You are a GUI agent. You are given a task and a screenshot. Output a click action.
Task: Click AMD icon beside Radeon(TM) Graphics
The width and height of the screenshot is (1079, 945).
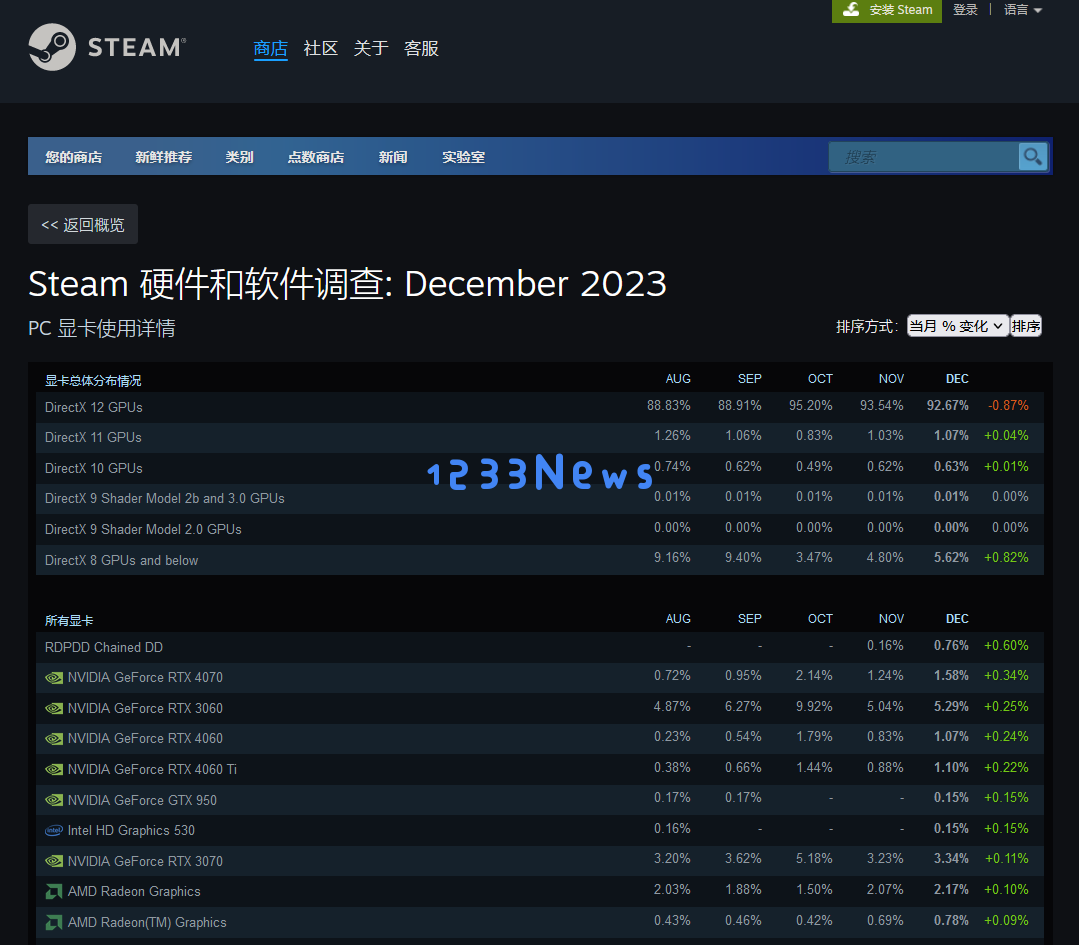tap(54, 922)
